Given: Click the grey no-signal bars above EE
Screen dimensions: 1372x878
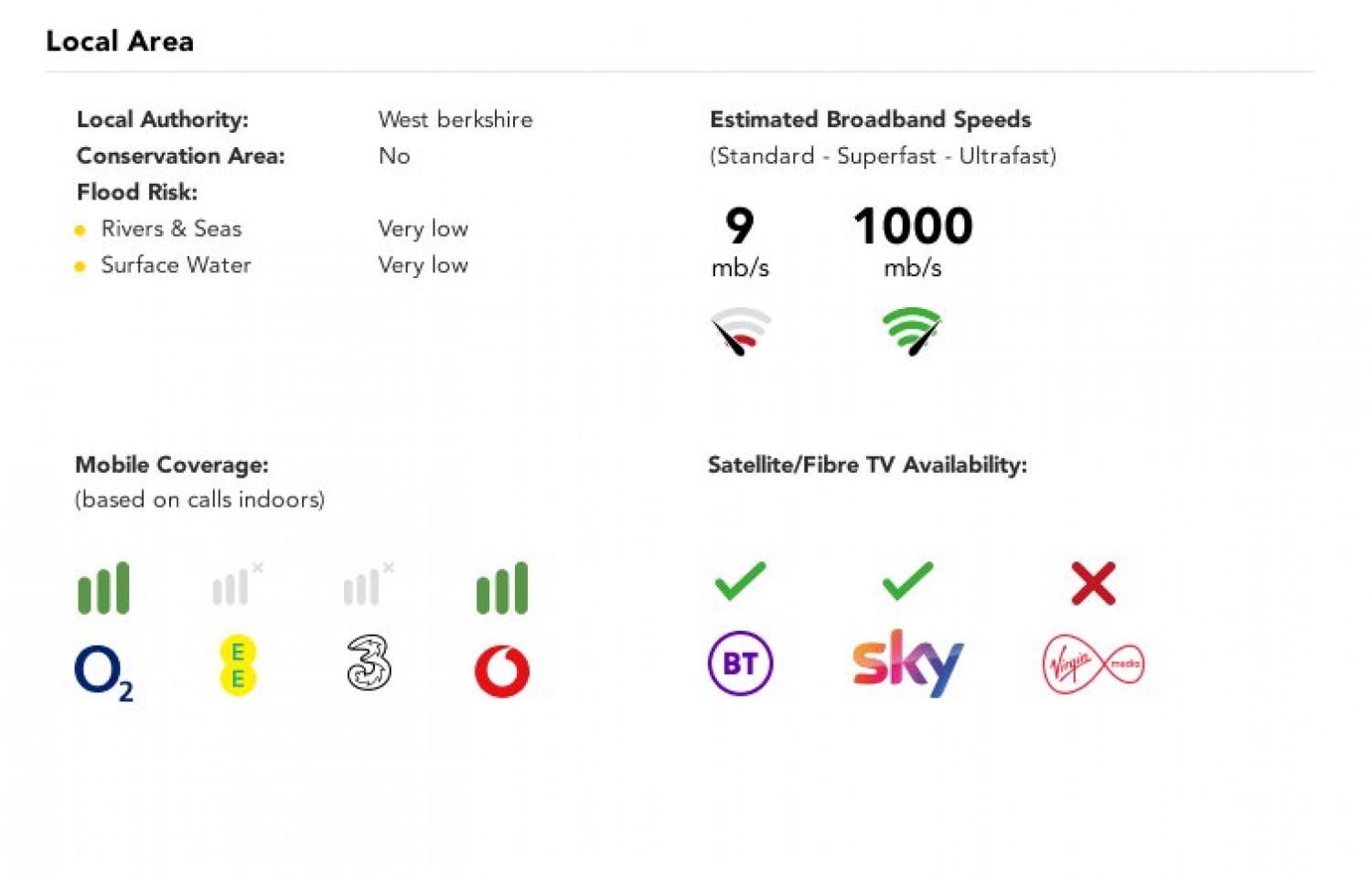Looking at the screenshot, I should (x=238, y=584).
